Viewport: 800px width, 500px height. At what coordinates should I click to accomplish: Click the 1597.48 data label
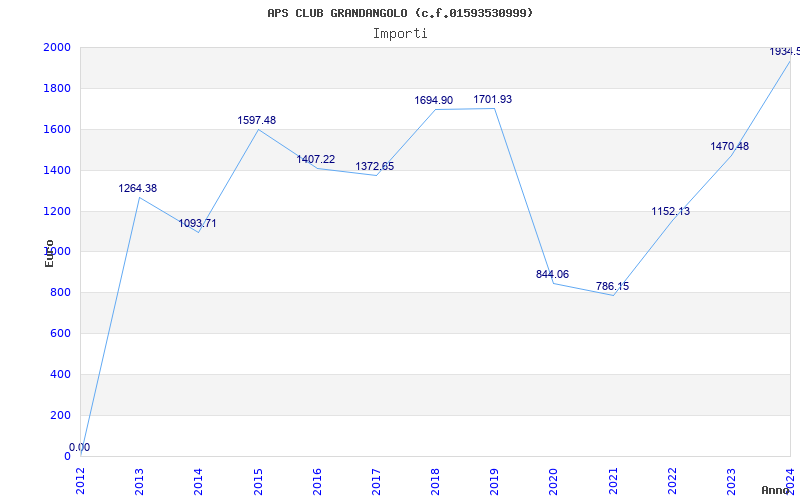point(257,120)
